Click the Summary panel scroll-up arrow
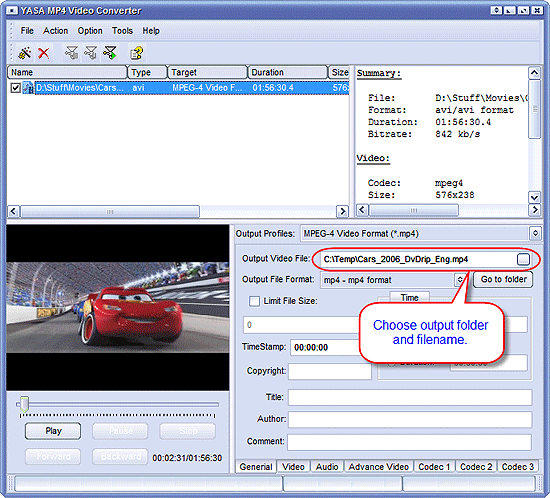The width and height of the screenshot is (550, 498). 534,73
